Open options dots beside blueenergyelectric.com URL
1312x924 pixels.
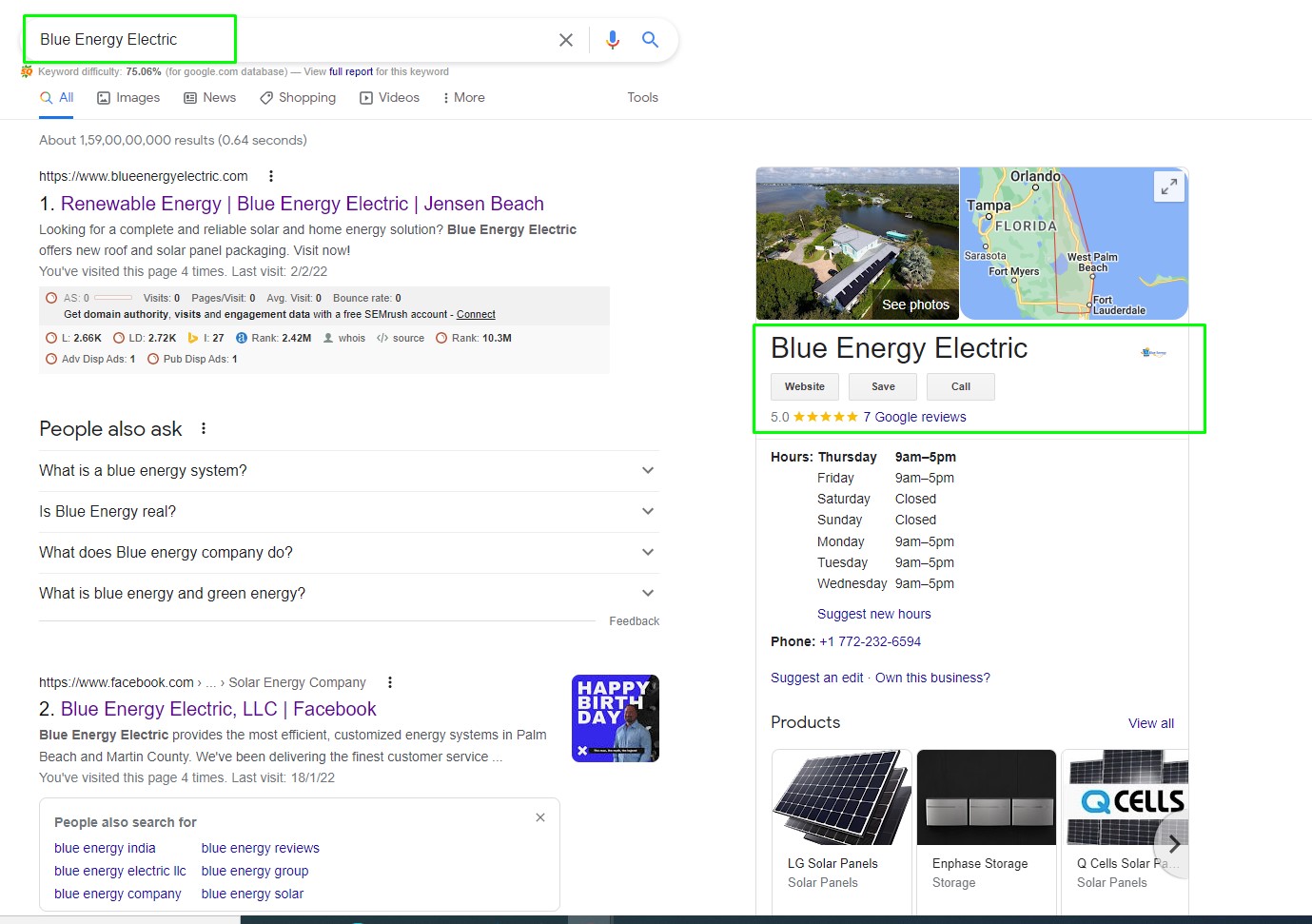click(x=271, y=176)
